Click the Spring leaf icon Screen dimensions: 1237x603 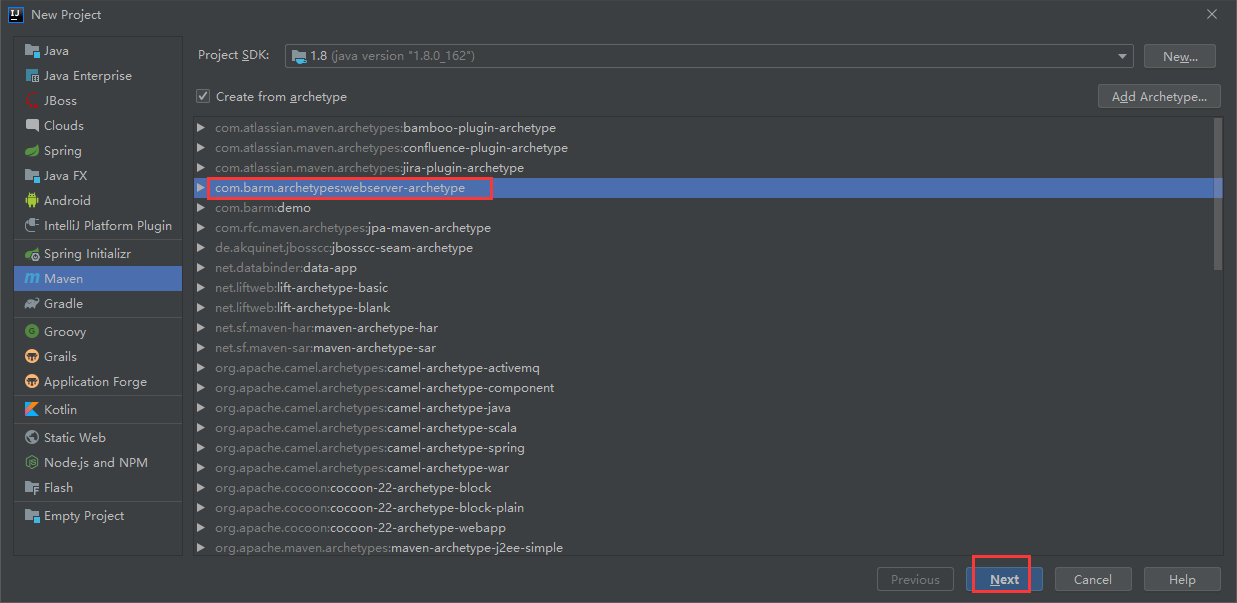[32, 151]
